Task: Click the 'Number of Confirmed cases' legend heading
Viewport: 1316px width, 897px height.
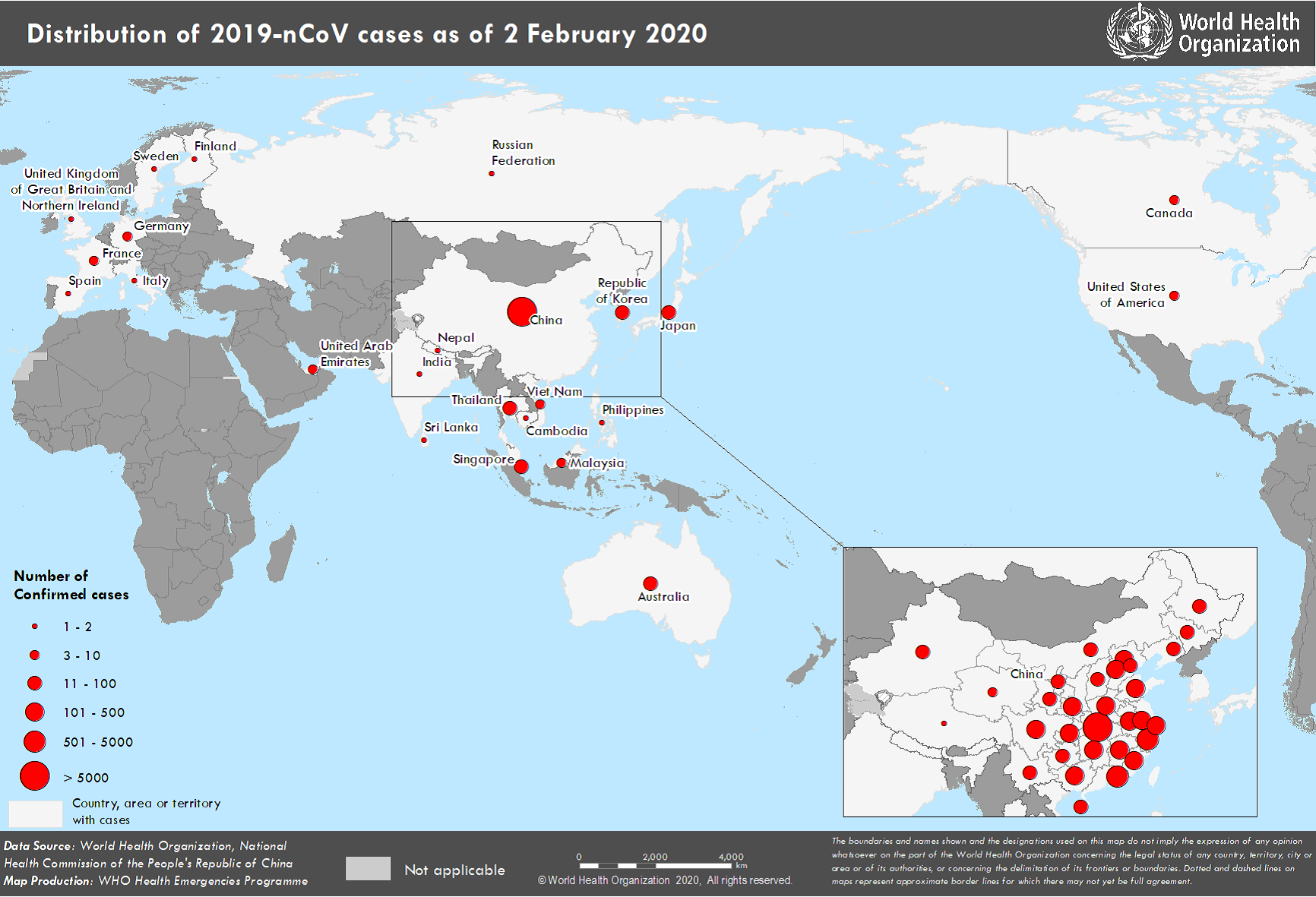Action: click(x=71, y=585)
